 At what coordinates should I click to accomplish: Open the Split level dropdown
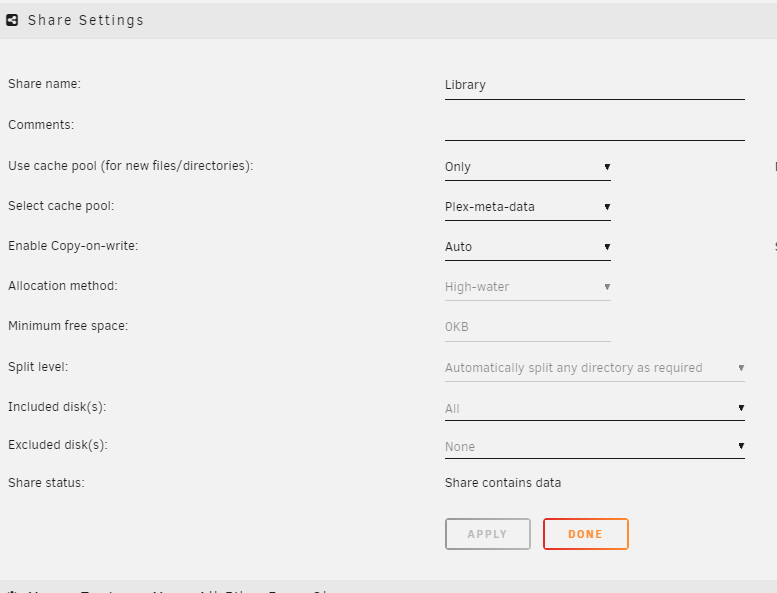[x=595, y=369]
